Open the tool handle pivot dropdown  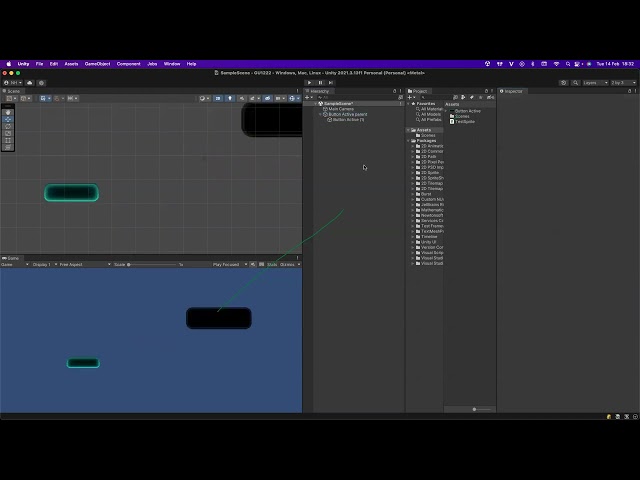tap(11, 98)
